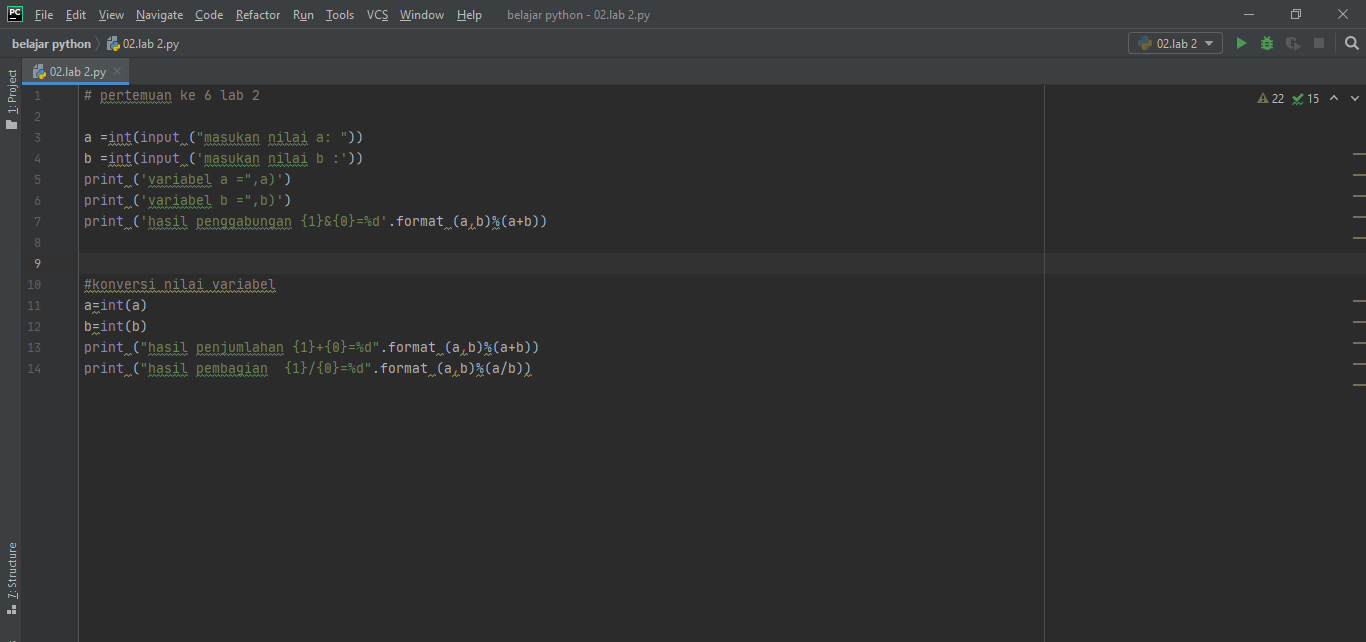Image resolution: width=1366 pixels, height=642 pixels.
Task: Open the Project tool window
Action: pyautogui.click(x=12, y=90)
